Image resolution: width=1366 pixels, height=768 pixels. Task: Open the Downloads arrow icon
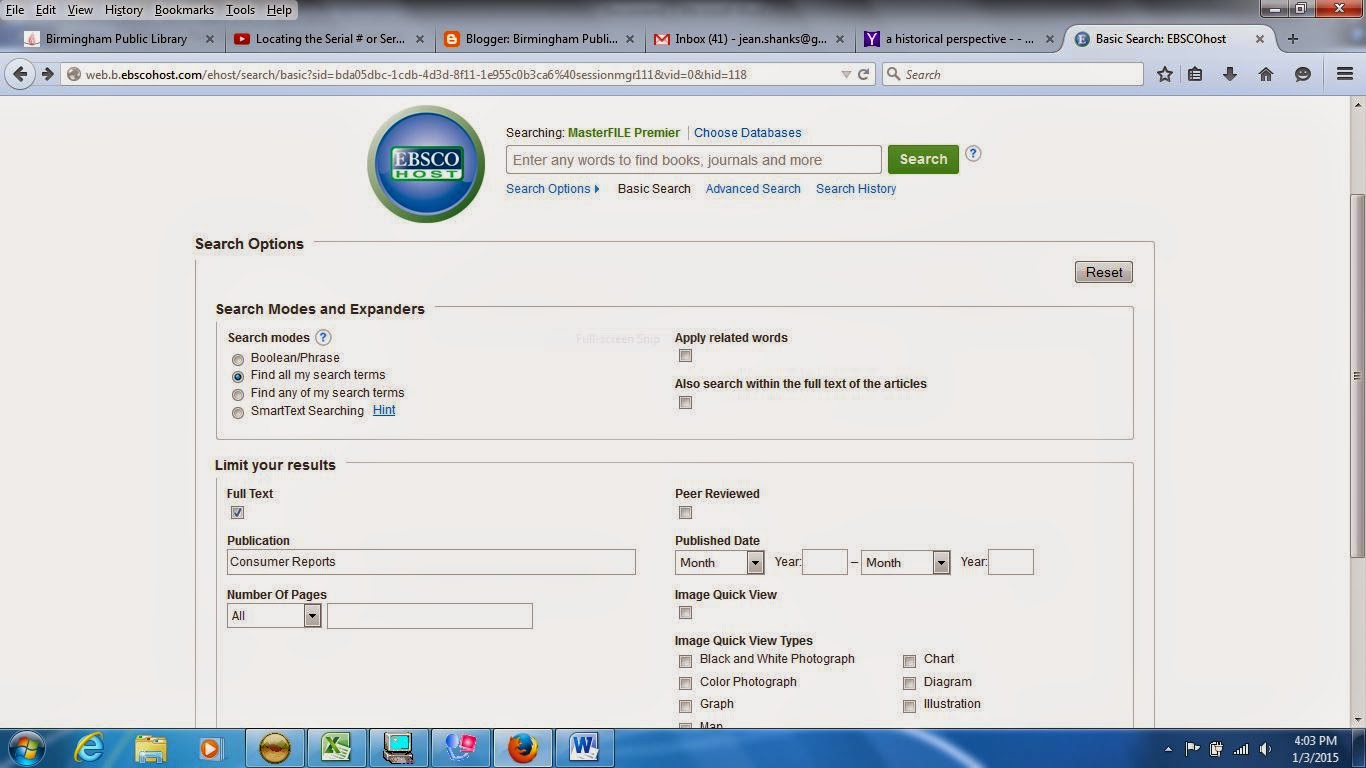coord(1230,74)
